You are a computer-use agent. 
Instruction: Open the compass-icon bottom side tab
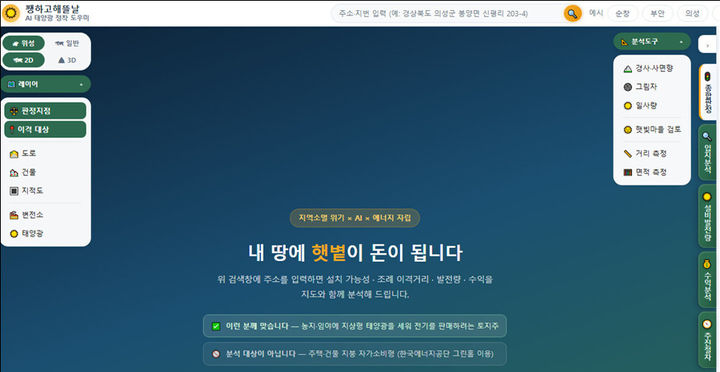pyautogui.click(x=708, y=340)
